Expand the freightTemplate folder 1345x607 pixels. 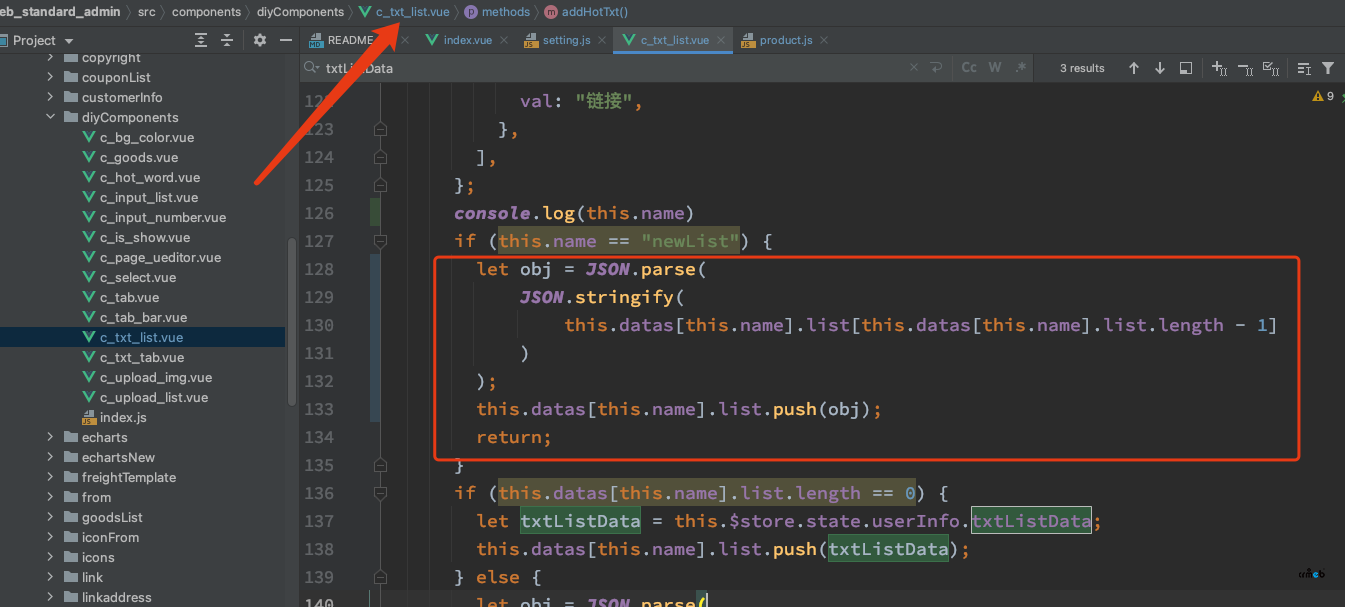coord(50,477)
